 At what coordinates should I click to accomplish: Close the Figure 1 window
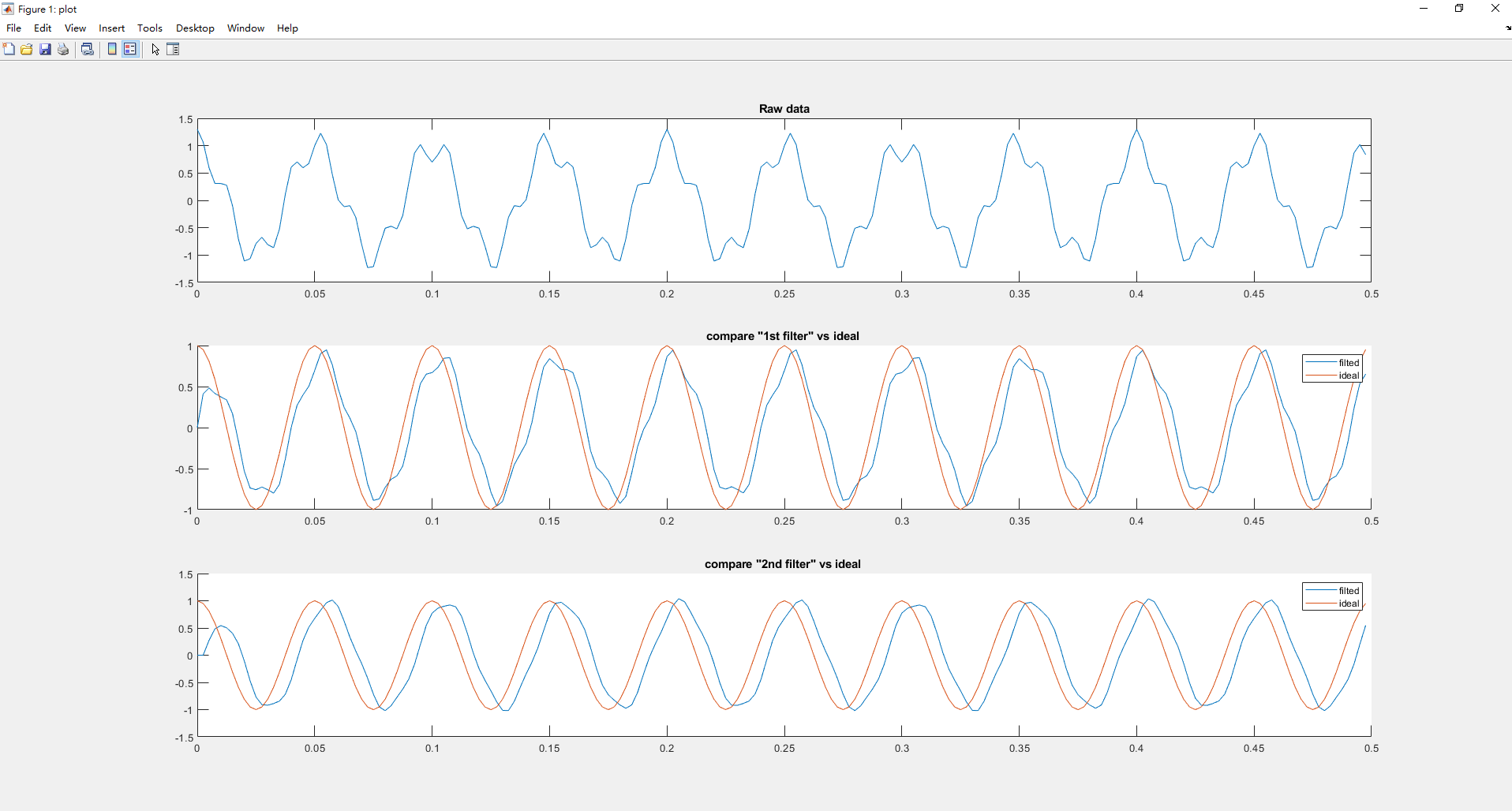click(1495, 9)
